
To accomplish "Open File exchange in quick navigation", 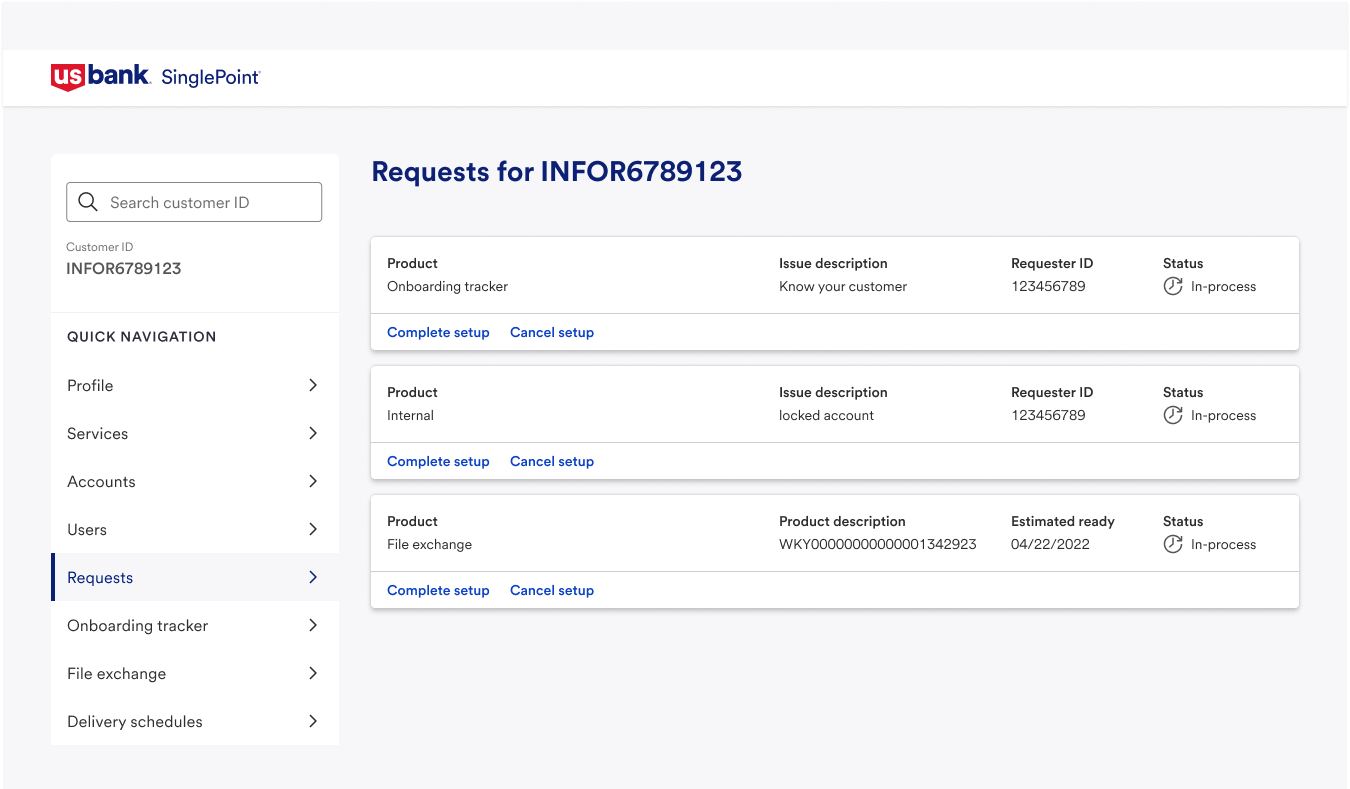I will point(195,673).
